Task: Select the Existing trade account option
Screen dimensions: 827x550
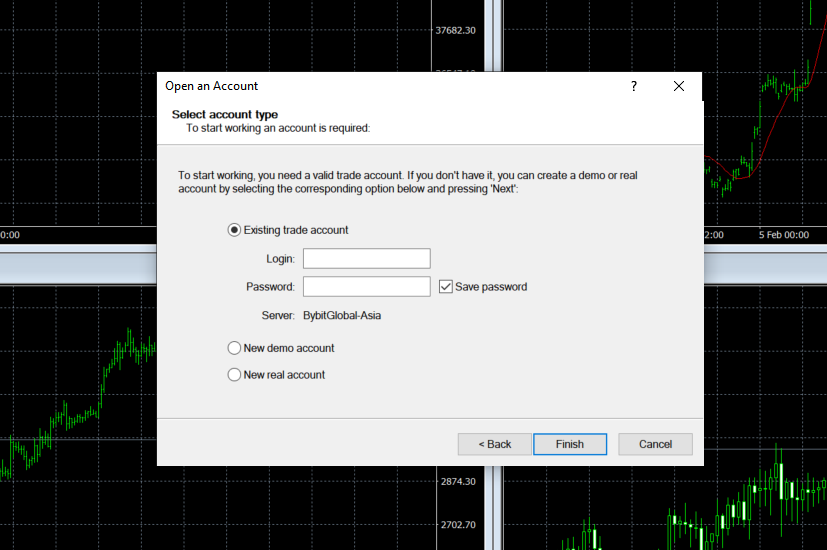Action: [235, 230]
